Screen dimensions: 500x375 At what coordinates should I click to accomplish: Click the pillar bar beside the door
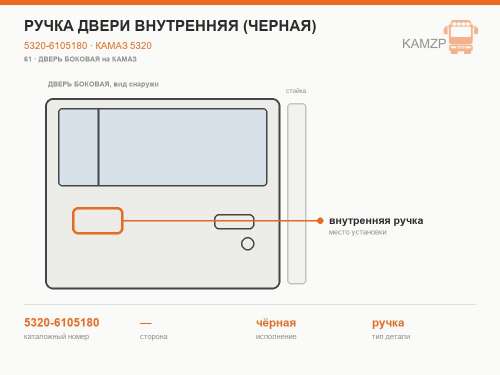297,194
